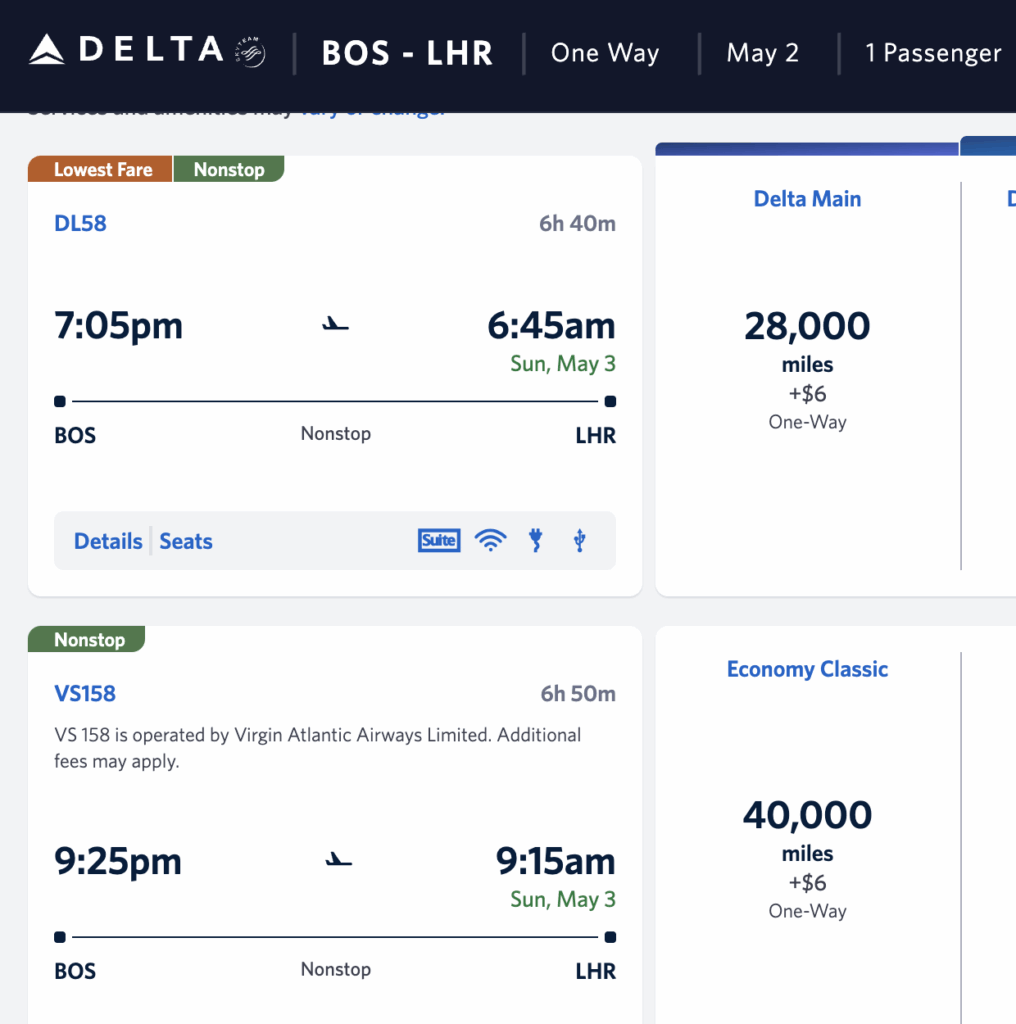
Task: Select the Economy Classic fare header
Action: coord(807,669)
